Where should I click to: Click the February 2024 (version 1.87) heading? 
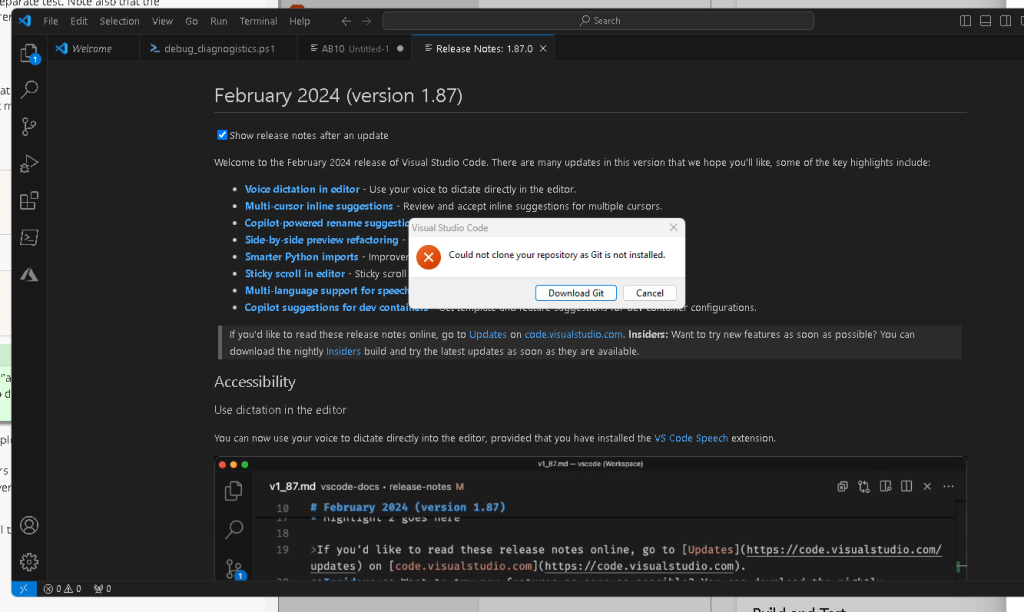338,96
